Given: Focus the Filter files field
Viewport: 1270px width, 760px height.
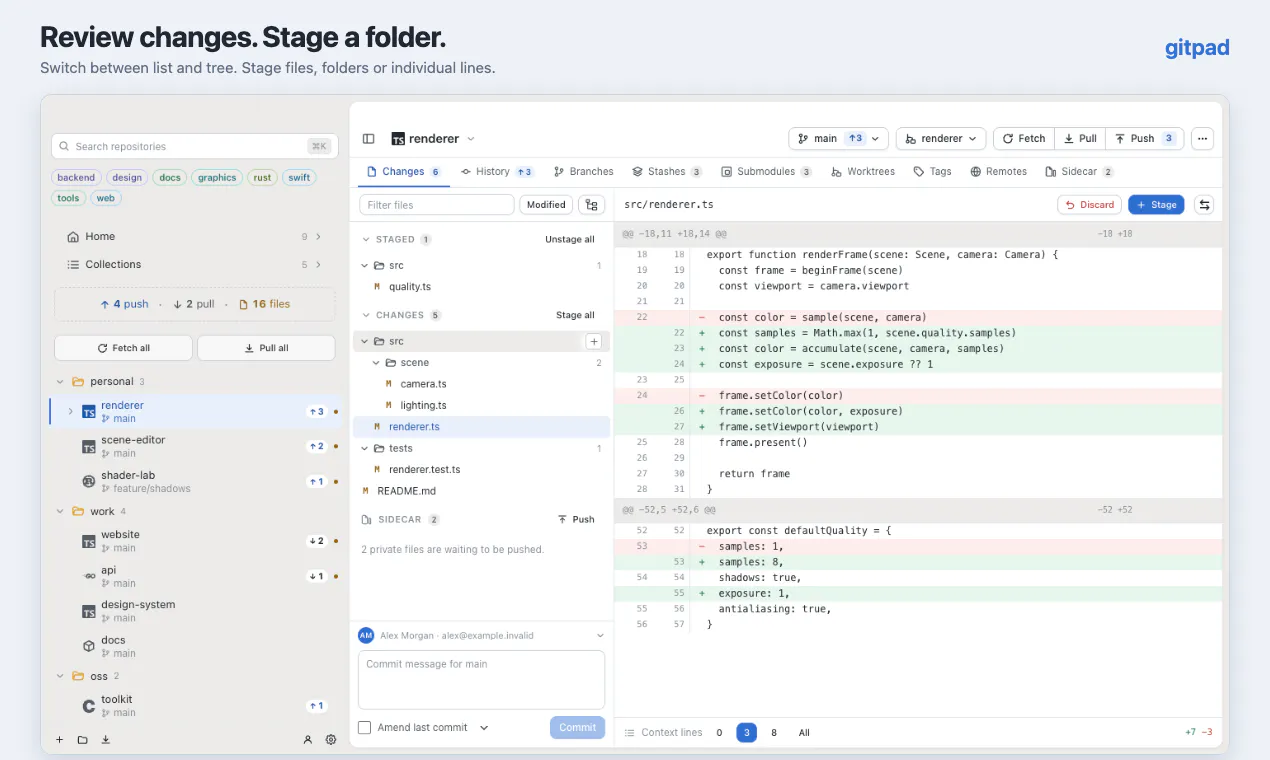Looking at the screenshot, I should pos(436,205).
